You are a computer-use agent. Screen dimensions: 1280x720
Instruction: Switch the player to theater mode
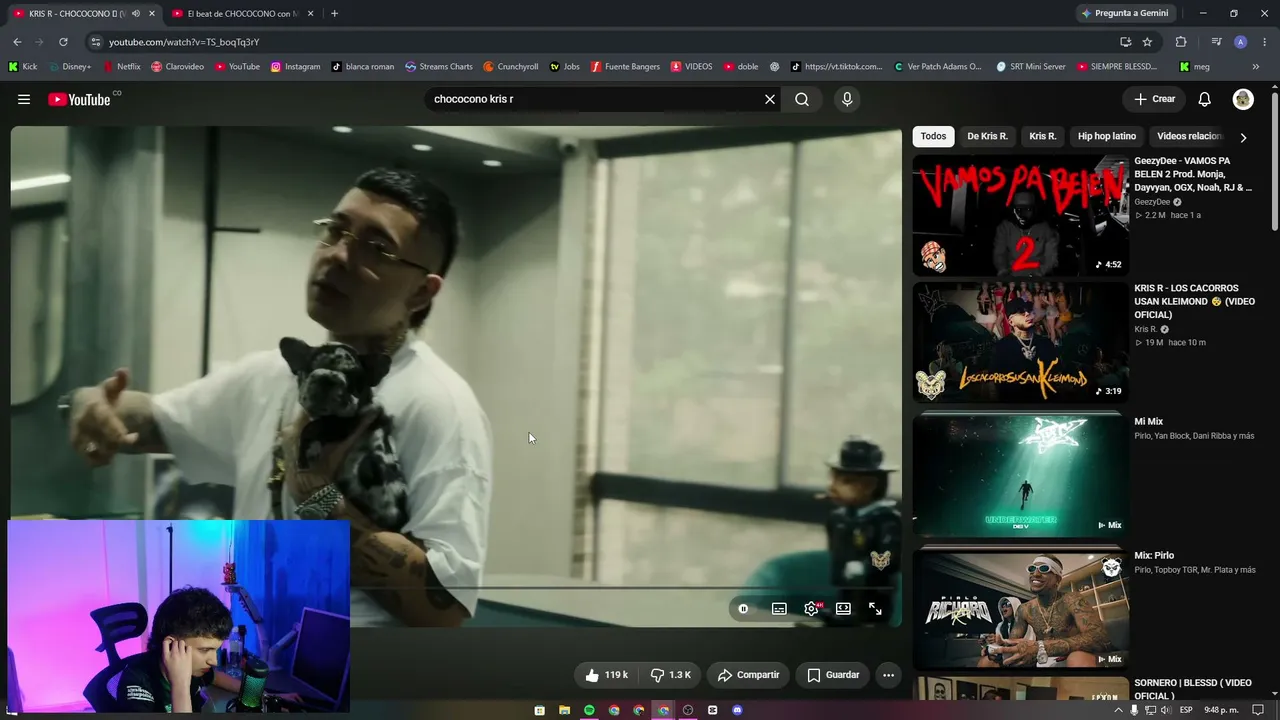click(x=843, y=608)
